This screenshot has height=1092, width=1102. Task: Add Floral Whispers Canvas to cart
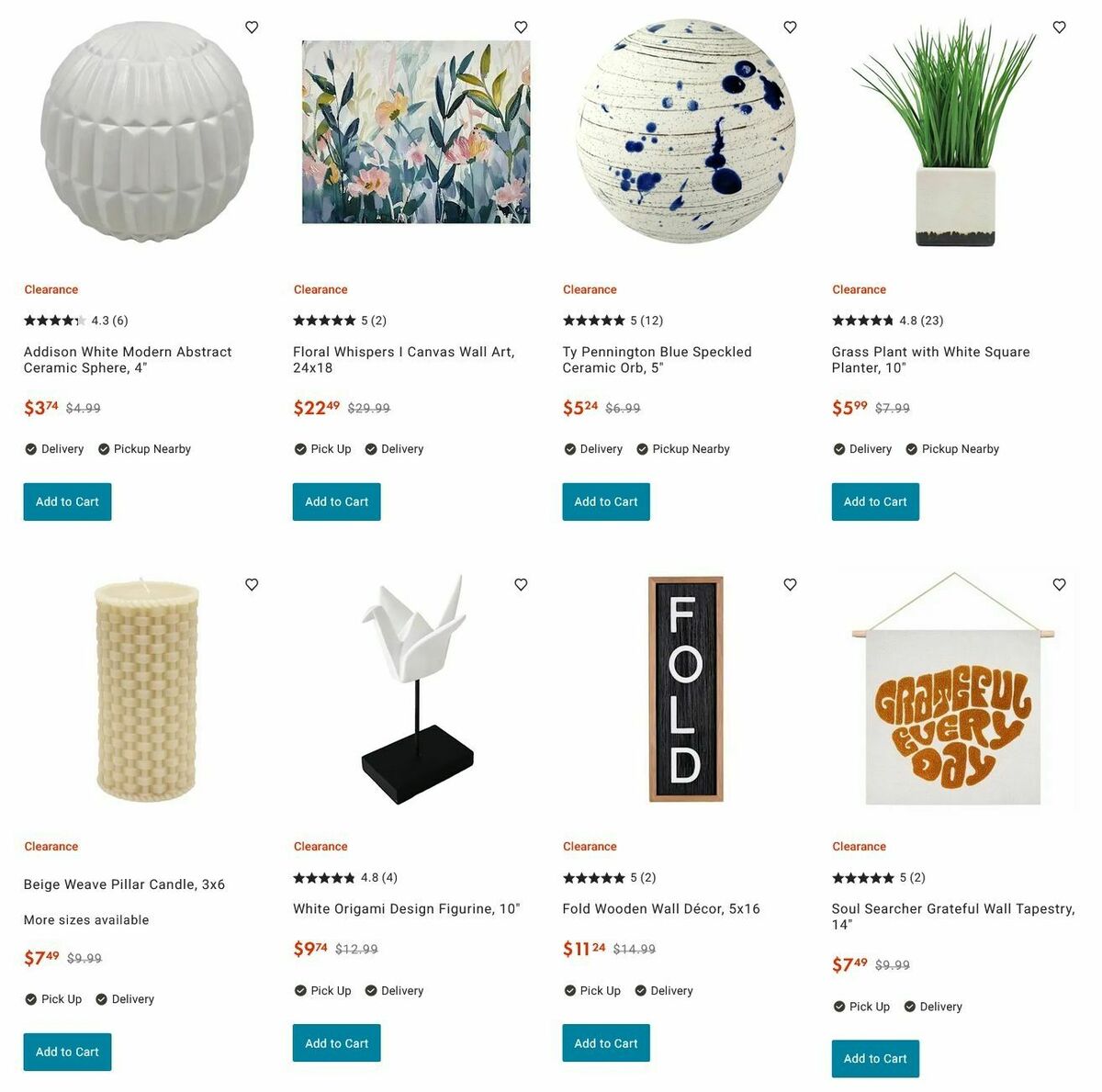[336, 501]
